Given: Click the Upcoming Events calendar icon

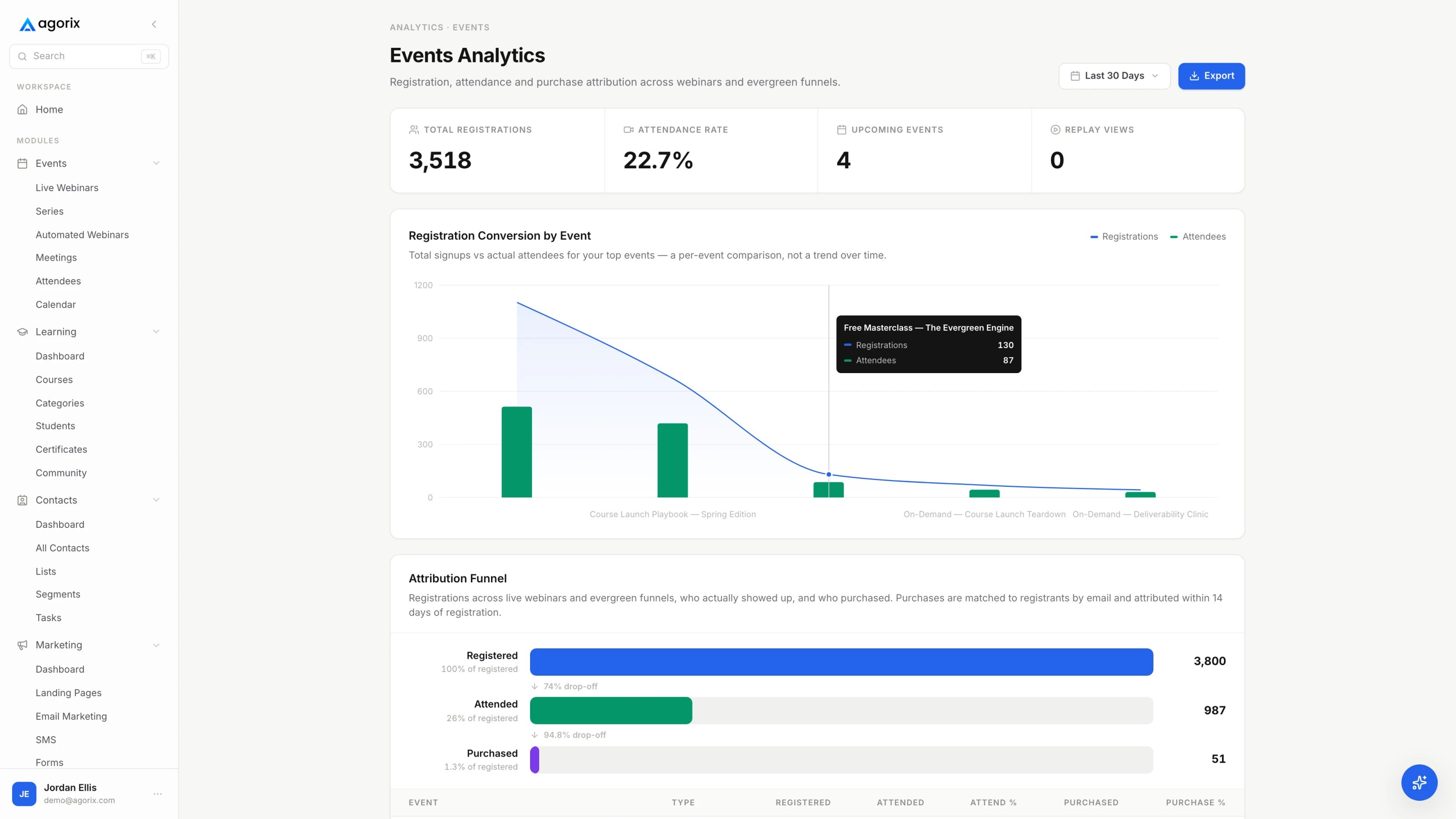Looking at the screenshot, I should (x=842, y=130).
